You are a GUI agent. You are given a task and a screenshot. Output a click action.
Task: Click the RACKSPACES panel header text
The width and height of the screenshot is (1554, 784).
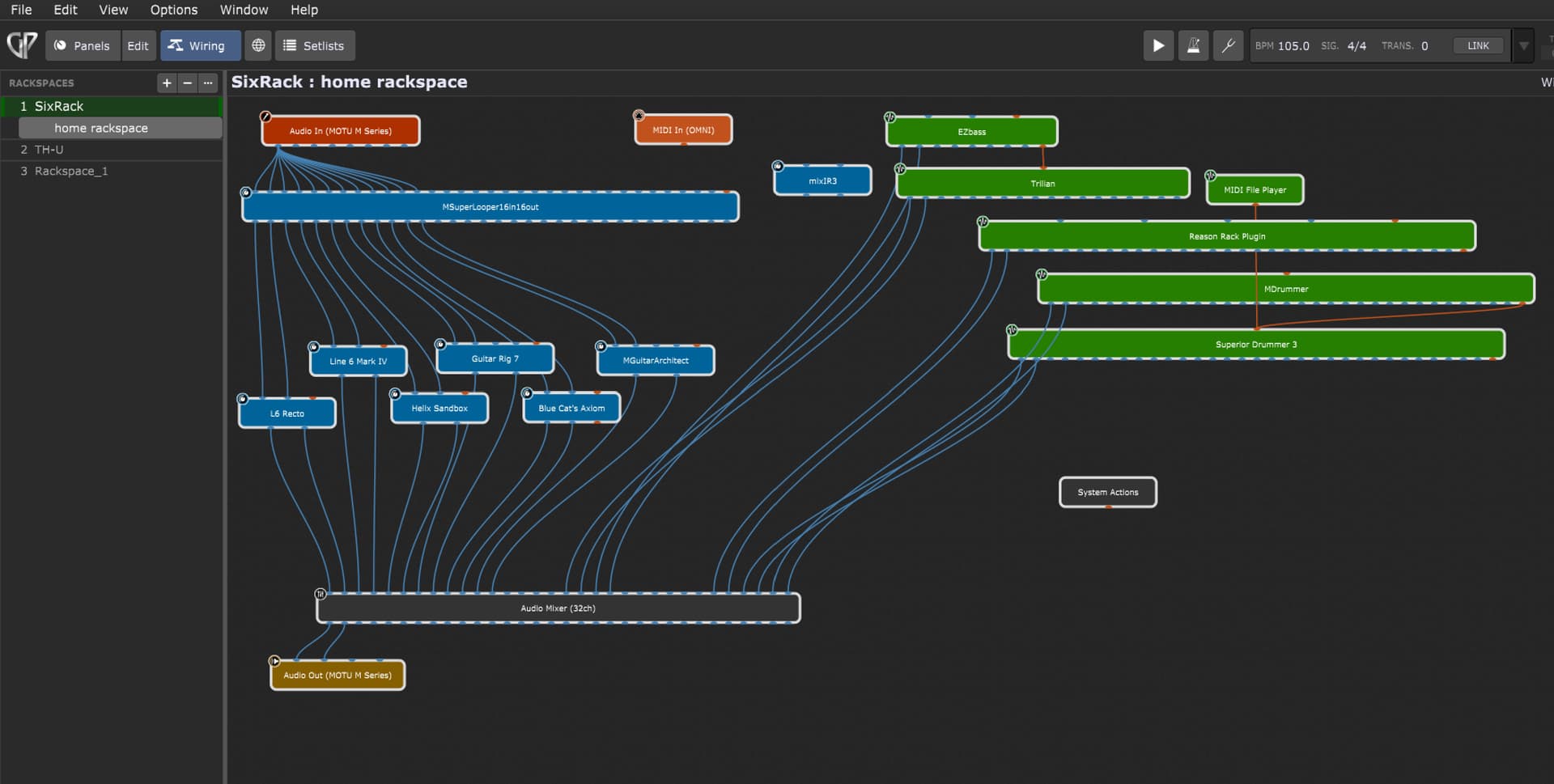pyautogui.click(x=41, y=83)
